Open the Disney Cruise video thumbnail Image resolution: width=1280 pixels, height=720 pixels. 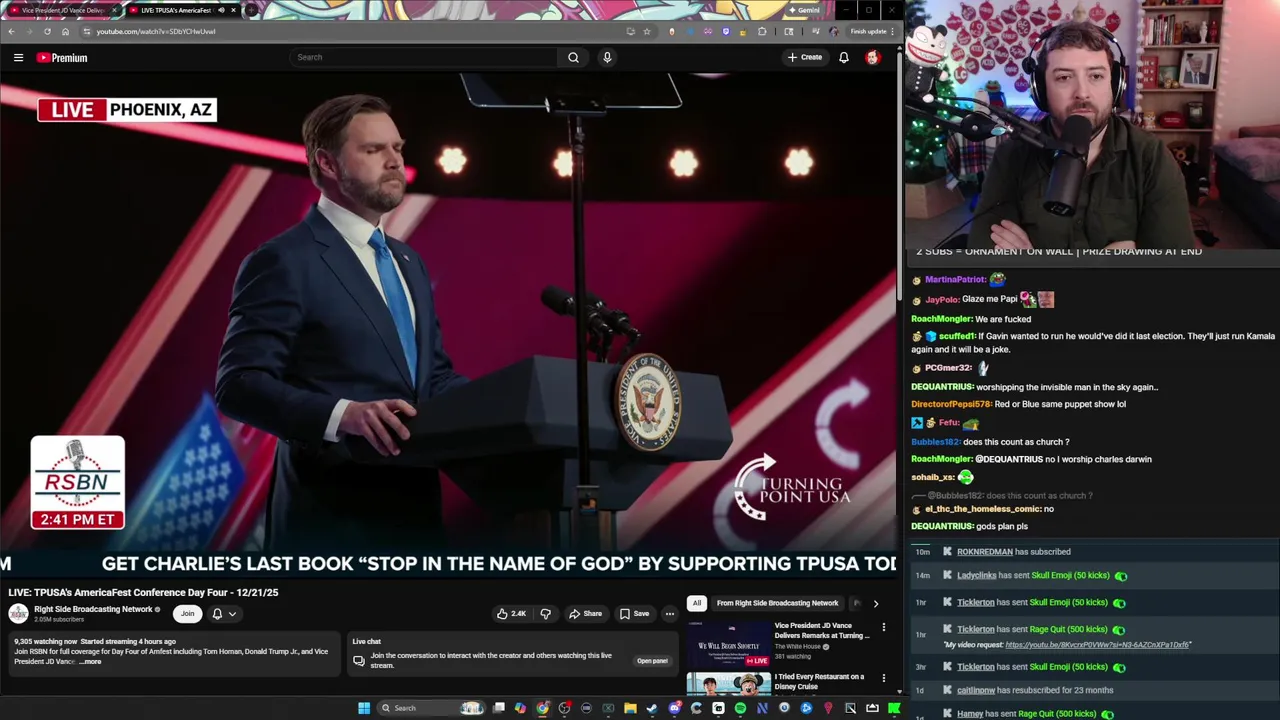point(728,684)
